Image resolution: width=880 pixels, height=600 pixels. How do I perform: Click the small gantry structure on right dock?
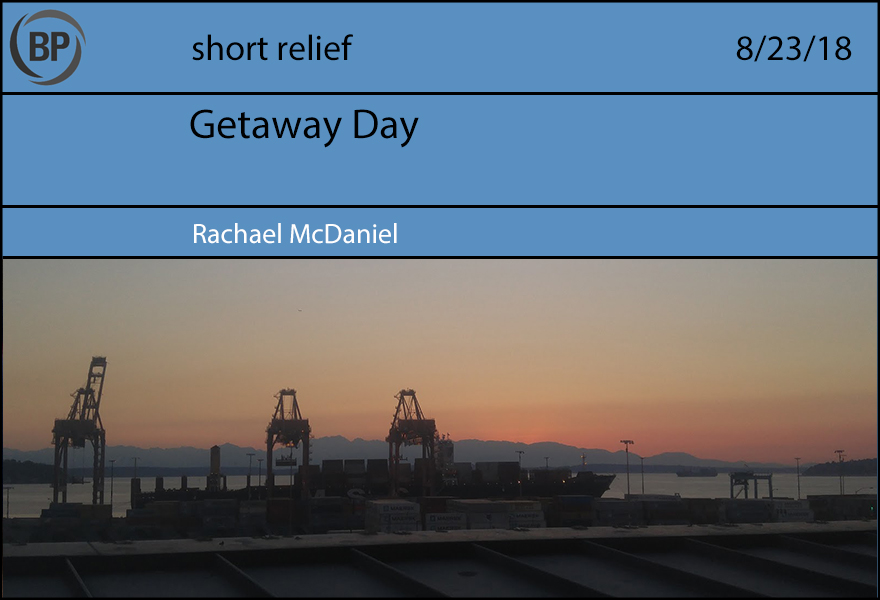tap(750, 485)
